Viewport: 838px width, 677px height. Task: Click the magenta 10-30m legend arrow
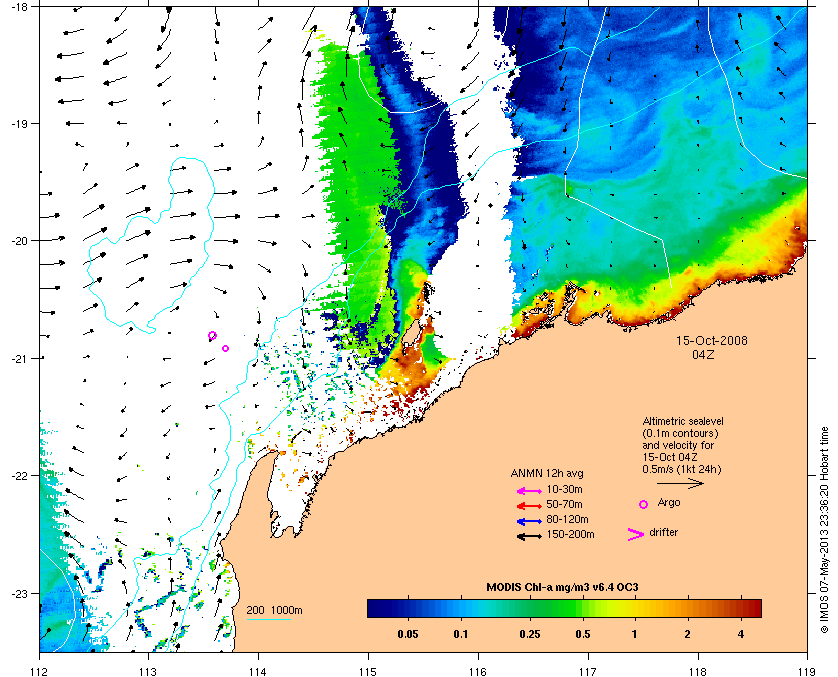(530, 491)
